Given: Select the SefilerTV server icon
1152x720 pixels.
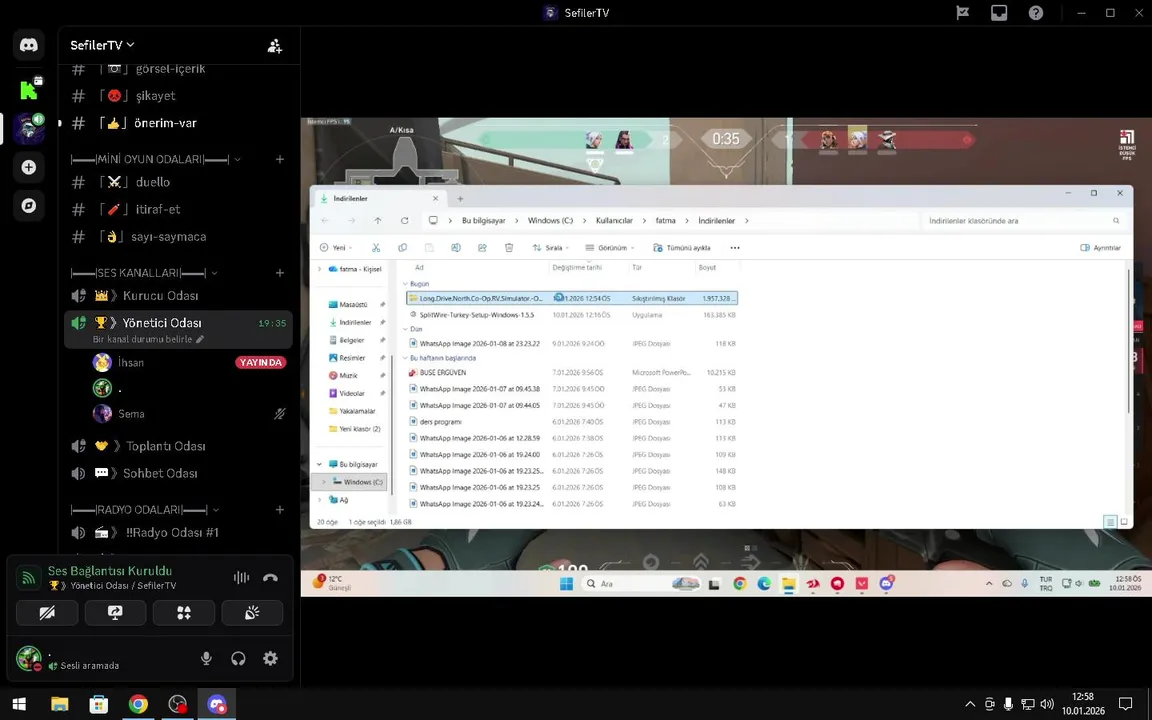Looking at the screenshot, I should coord(29,129).
